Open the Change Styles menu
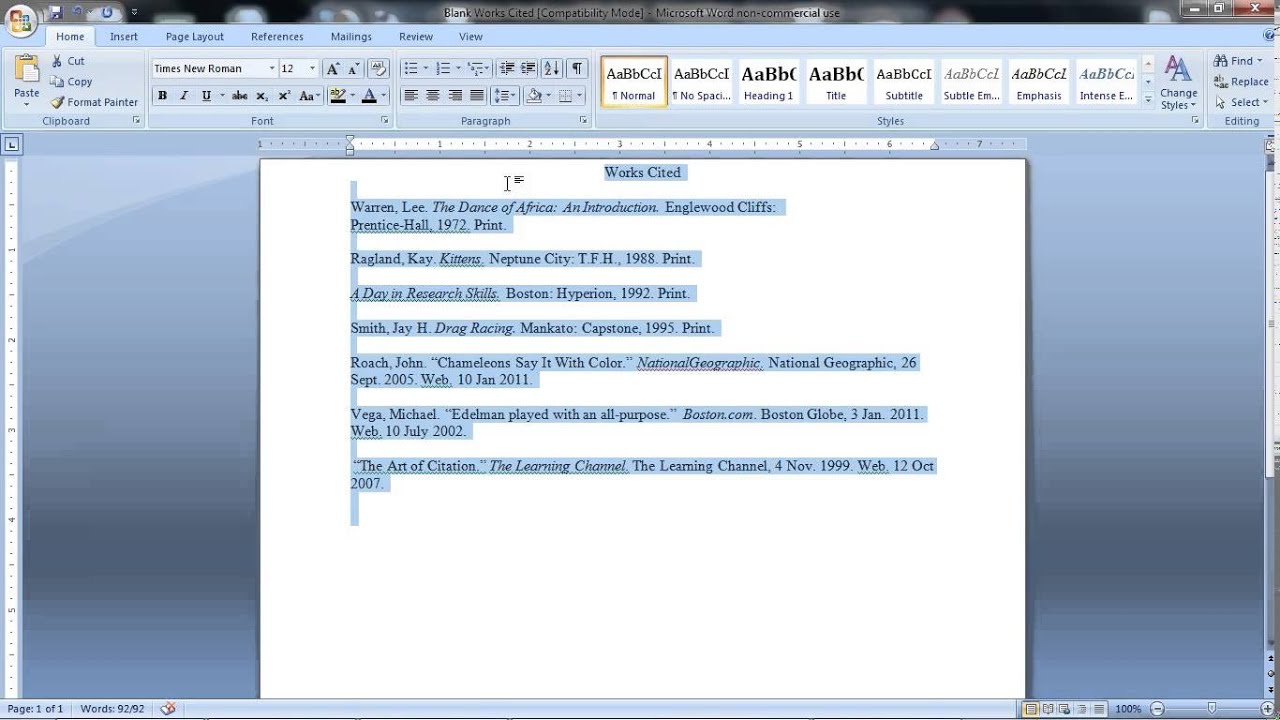Screen dimensions: 1280x720 point(1178,83)
